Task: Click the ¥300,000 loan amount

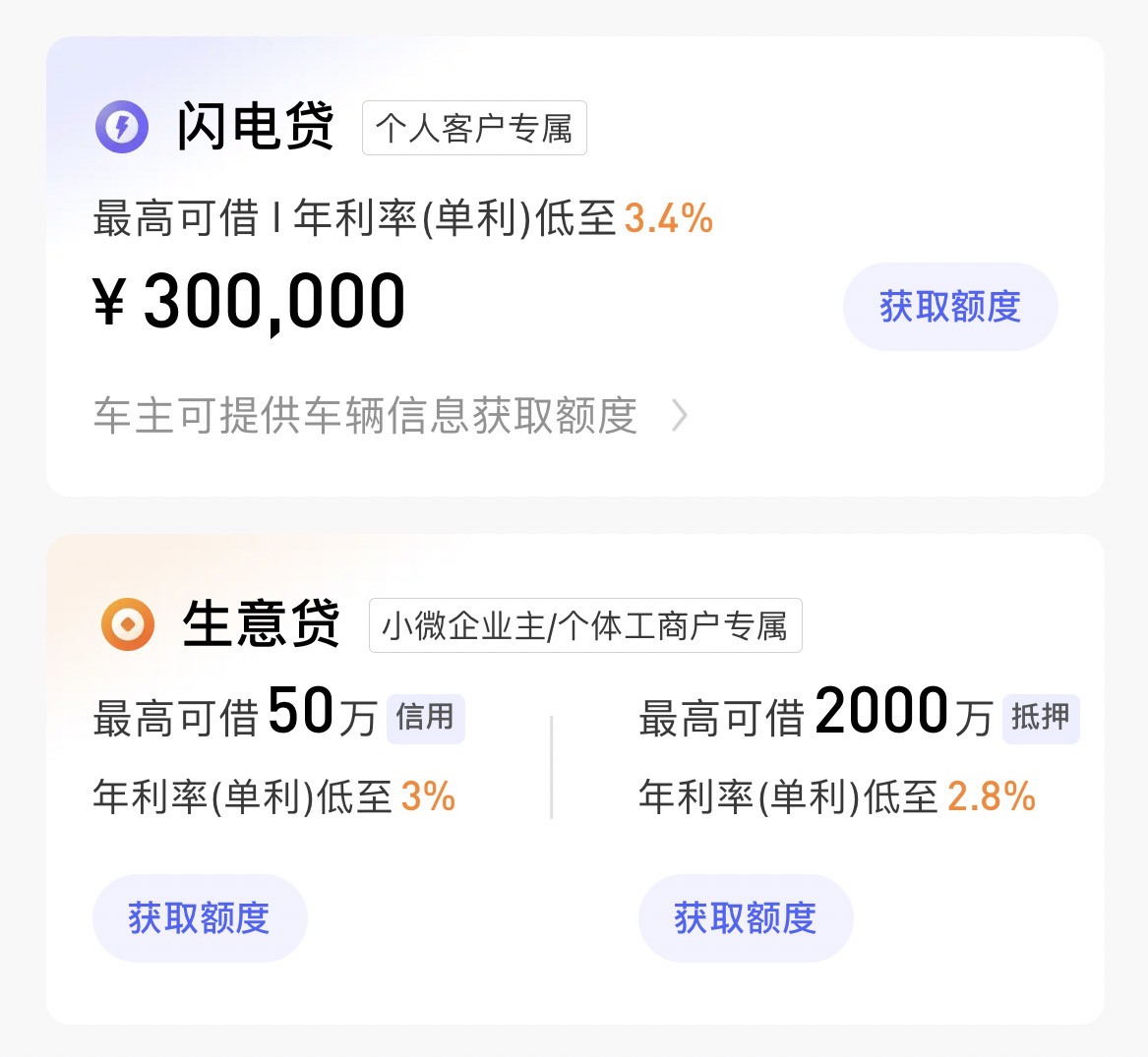Action: tap(249, 301)
